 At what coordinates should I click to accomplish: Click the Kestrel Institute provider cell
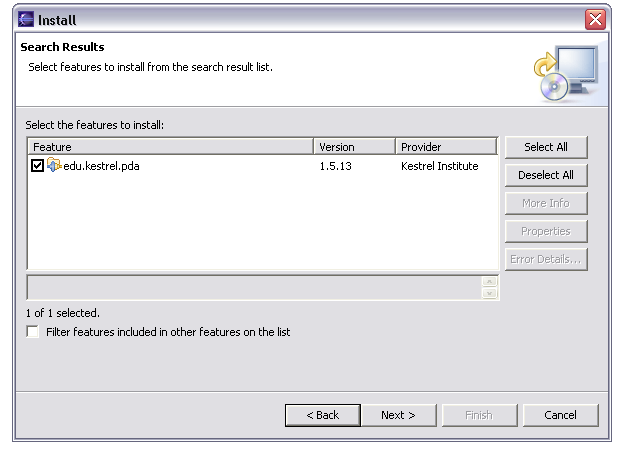click(439, 166)
